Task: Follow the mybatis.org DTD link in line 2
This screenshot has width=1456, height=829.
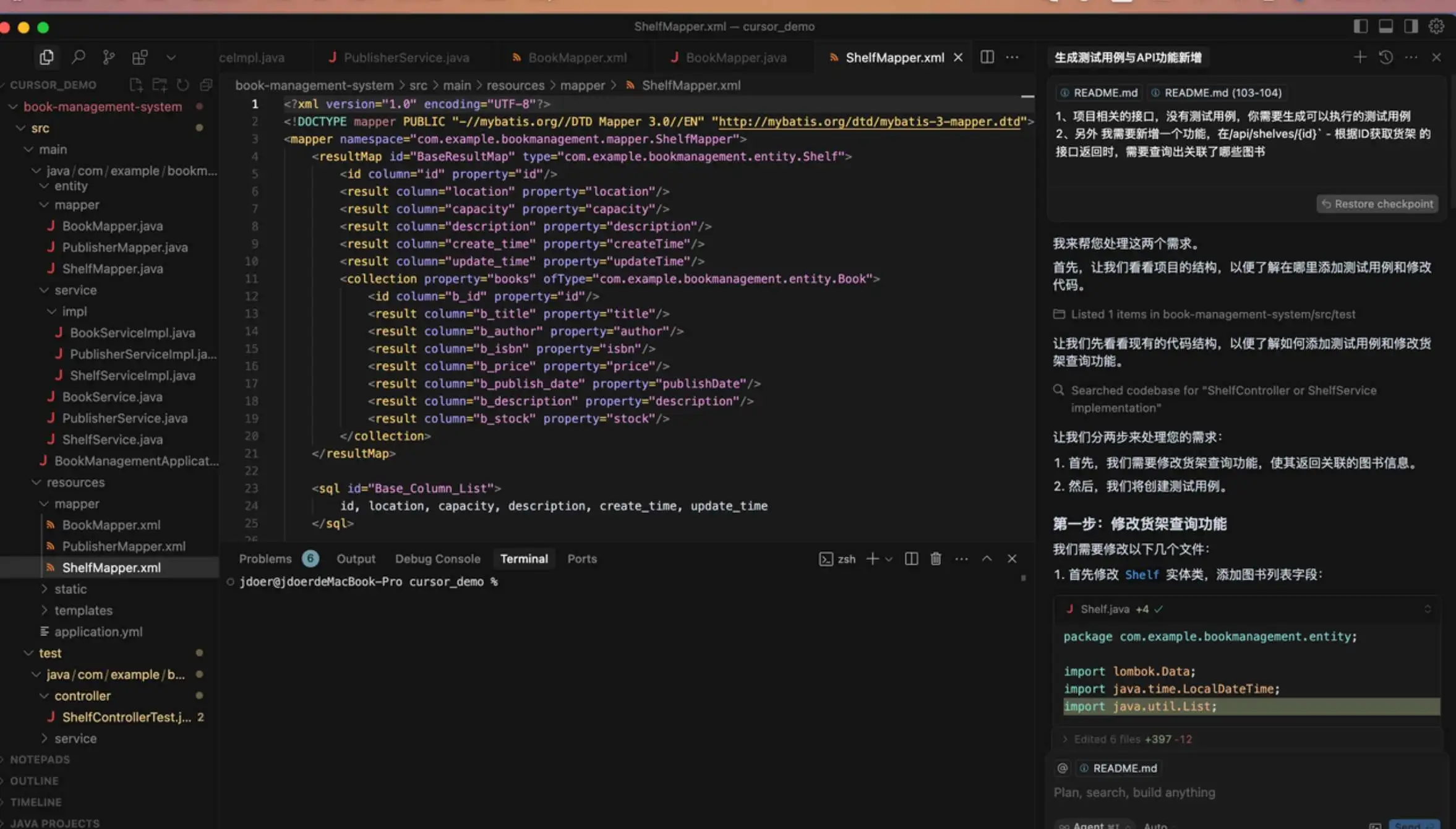Action: pyautogui.click(x=869, y=121)
